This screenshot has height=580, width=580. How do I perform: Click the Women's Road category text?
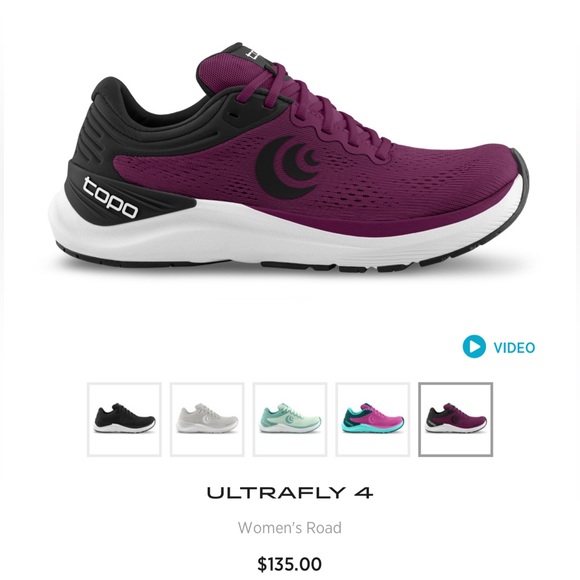[290, 527]
